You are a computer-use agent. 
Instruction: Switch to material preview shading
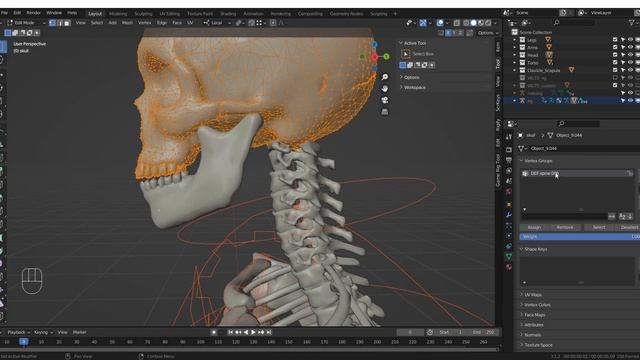click(x=481, y=23)
